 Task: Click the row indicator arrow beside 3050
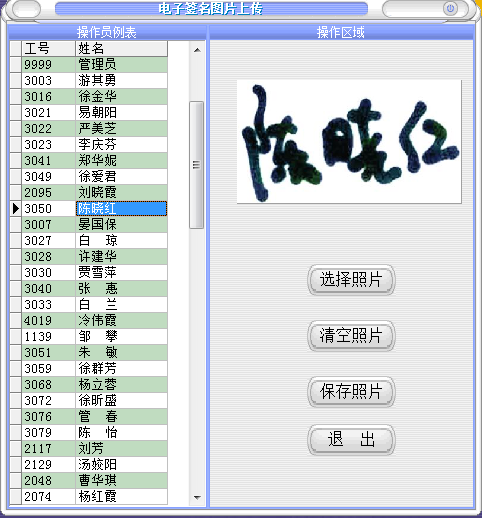click(15, 209)
